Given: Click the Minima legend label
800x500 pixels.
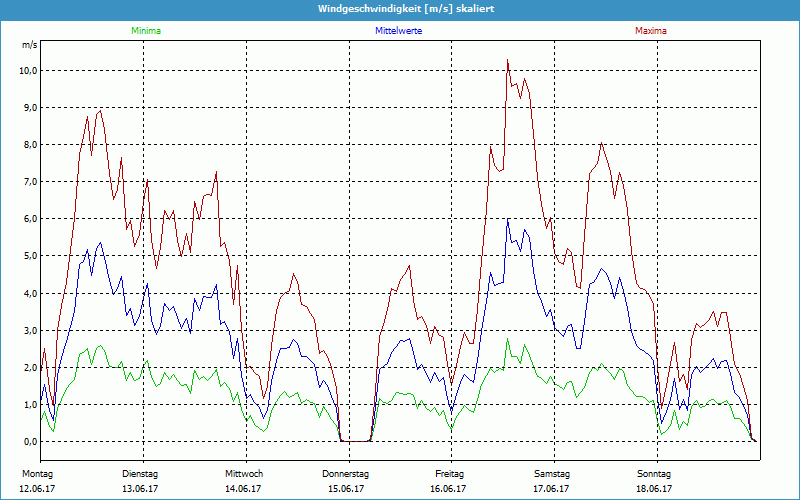Looking at the screenshot, I should [x=145, y=31].
